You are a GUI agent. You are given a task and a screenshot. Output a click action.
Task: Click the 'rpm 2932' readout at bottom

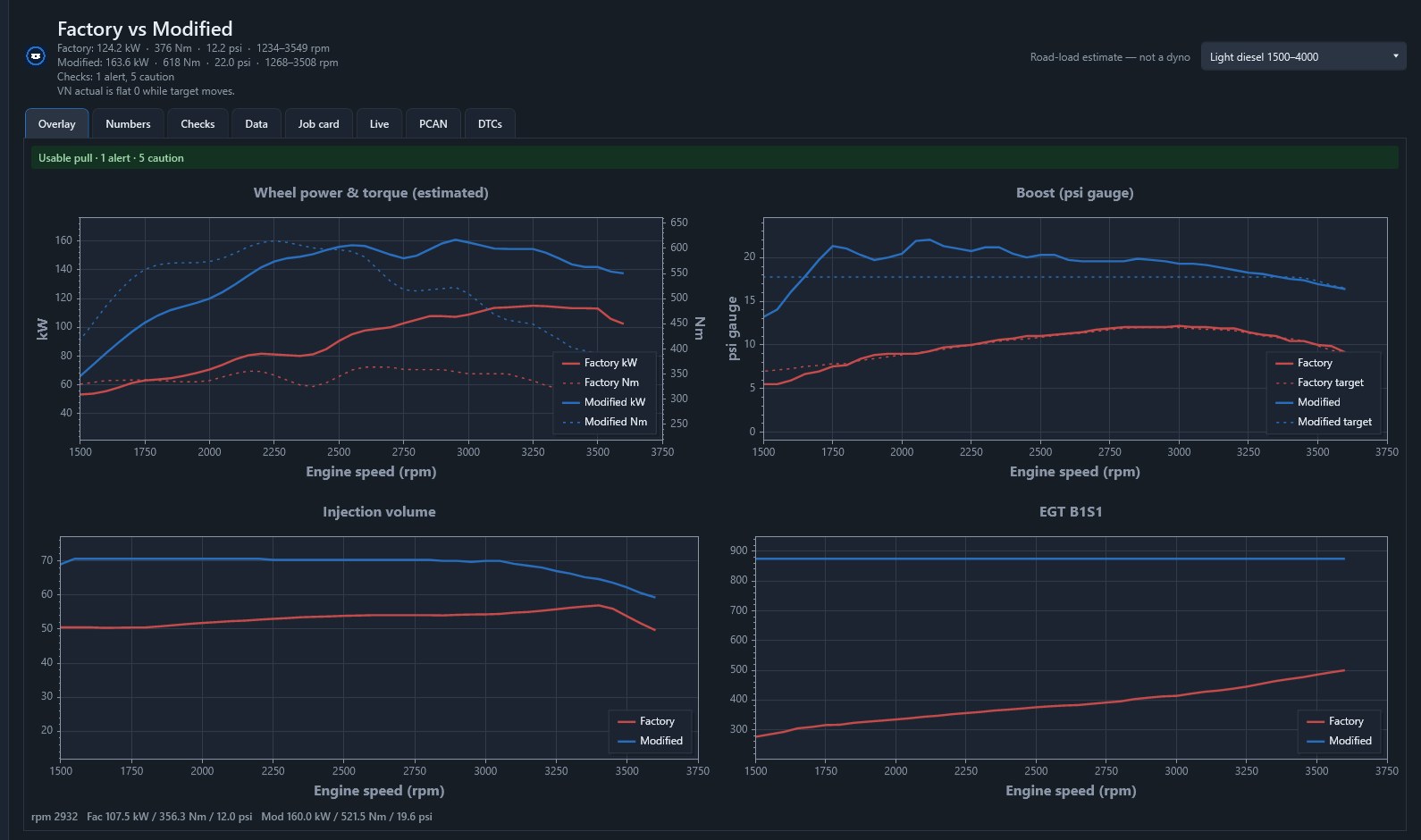(x=55, y=817)
